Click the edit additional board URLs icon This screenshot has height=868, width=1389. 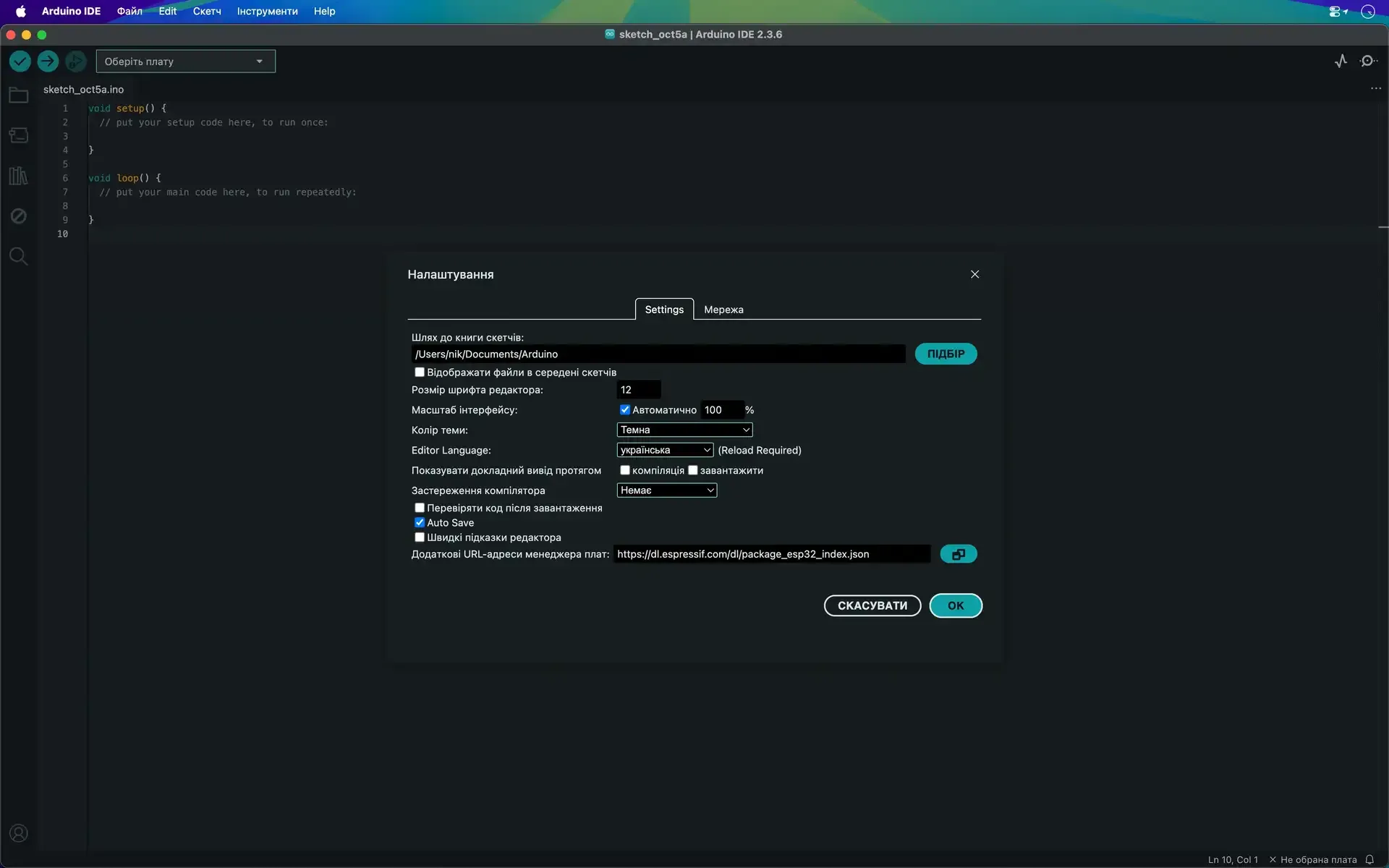point(958,554)
